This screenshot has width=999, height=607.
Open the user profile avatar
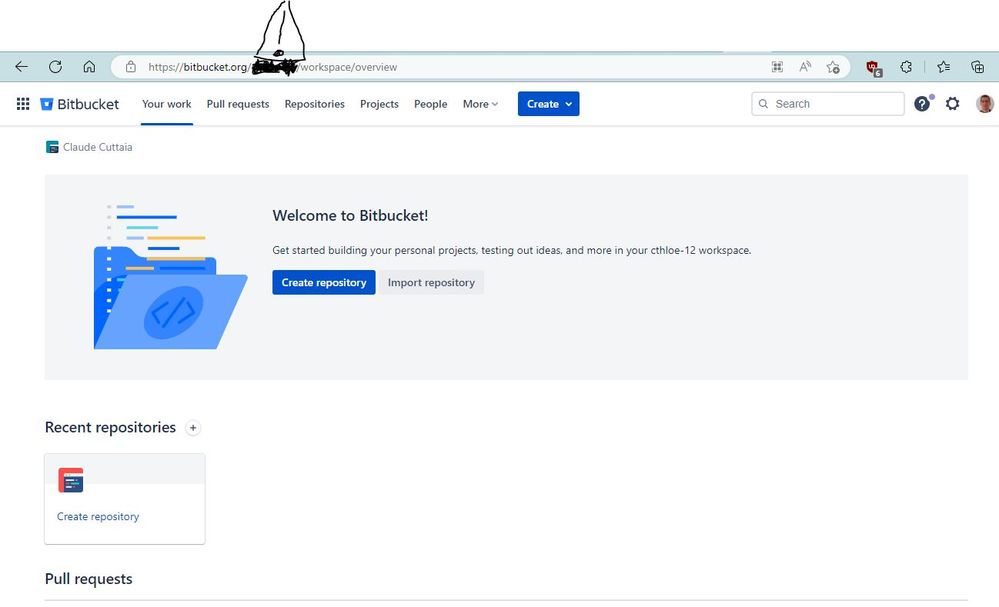pyautogui.click(x=985, y=104)
